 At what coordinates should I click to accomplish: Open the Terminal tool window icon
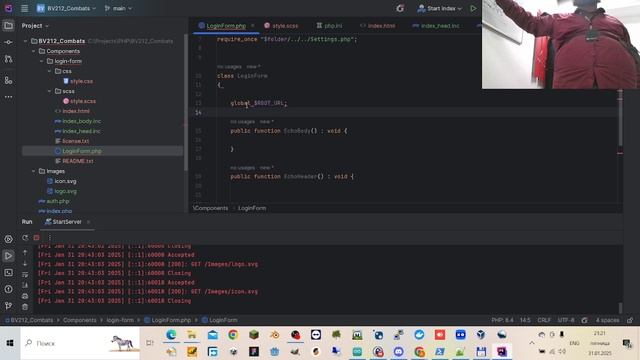click(x=8, y=273)
